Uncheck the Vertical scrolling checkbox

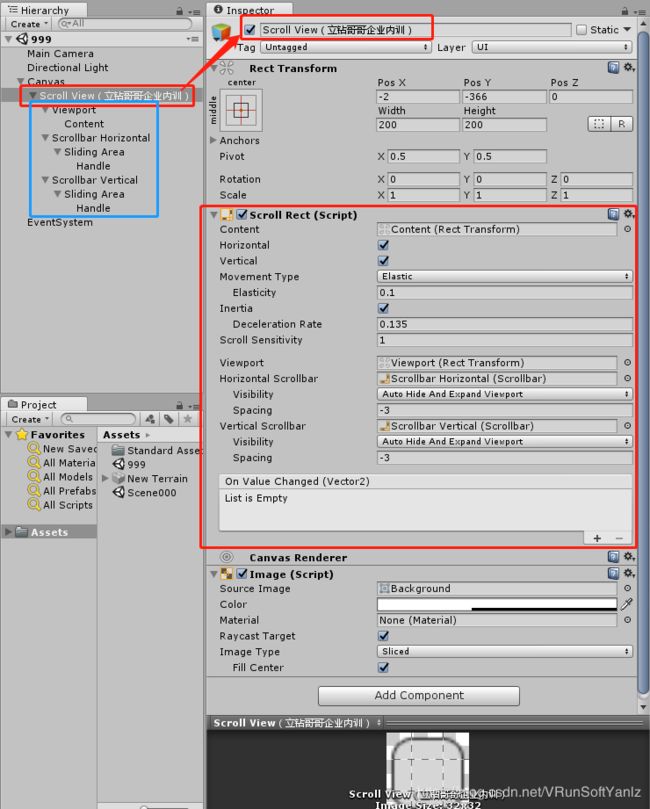pyautogui.click(x=383, y=261)
